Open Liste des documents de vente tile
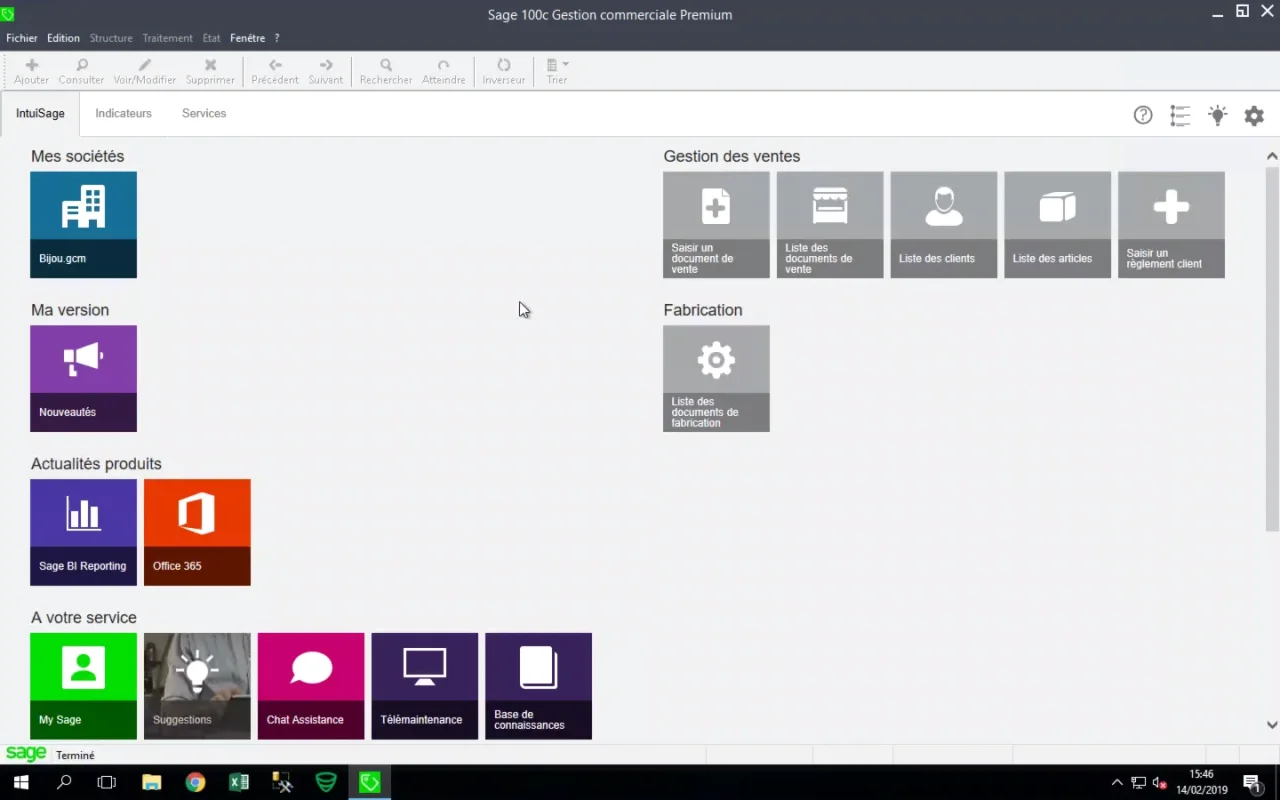Viewport: 1280px width, 800px height. (x=830, y=225)
